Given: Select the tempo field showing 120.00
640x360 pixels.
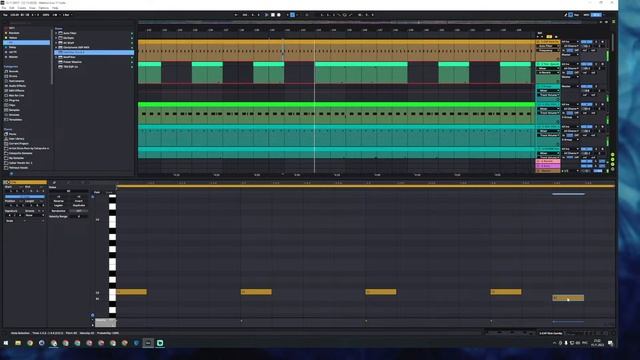Looking at the screenshot, I should (x=14, y=15).
